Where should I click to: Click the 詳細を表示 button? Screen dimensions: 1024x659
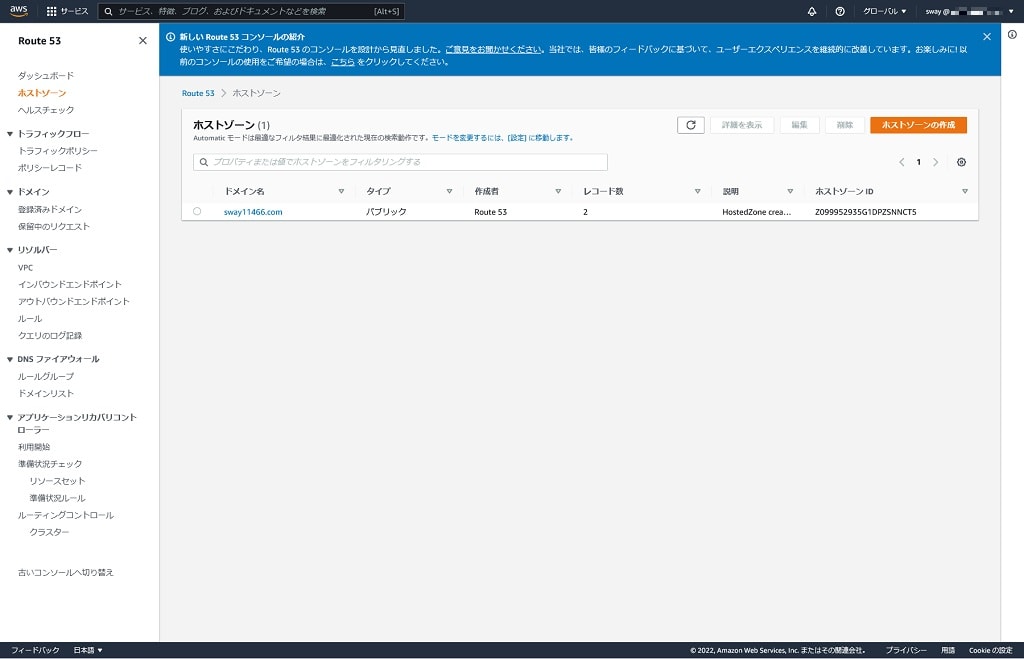tap(742, 125)
